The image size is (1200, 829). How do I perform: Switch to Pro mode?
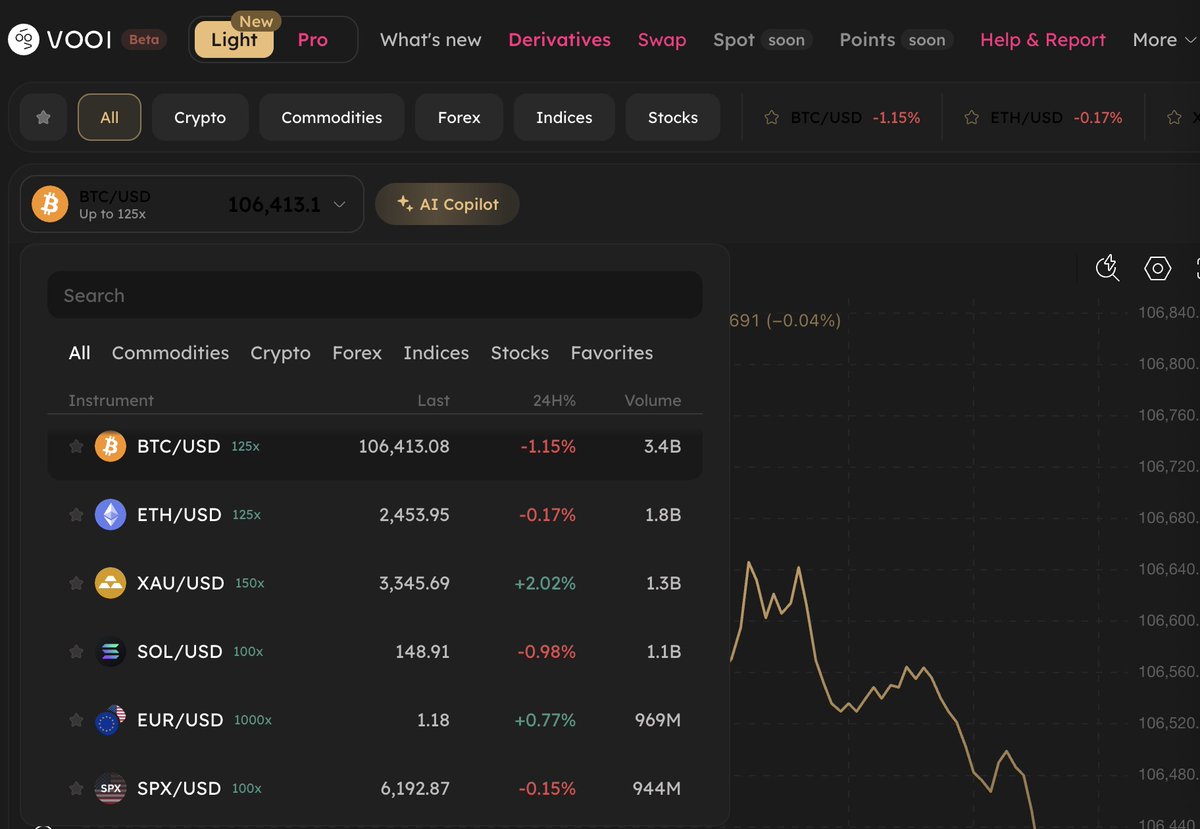click(x=313, y=40)
